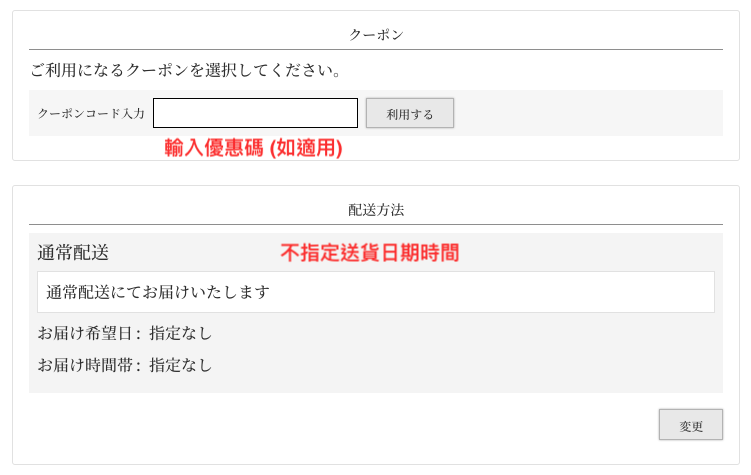The height and width of the screenshot is (475, 751).
Task: Click the divider line under クーポン heading
Action: [376, 49]
